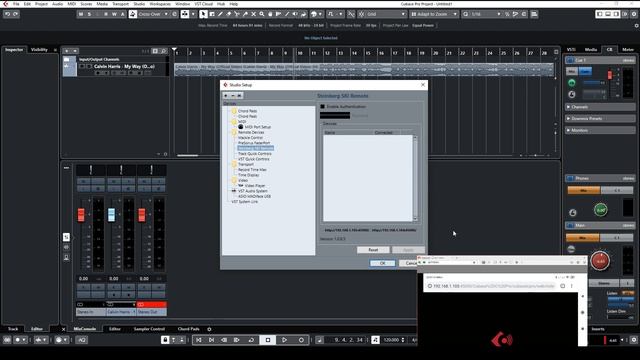Click the Cubase logo in browser window
The width and height of the screenshot is (640, 360).
pyautogui.click(x=502, y=340)
